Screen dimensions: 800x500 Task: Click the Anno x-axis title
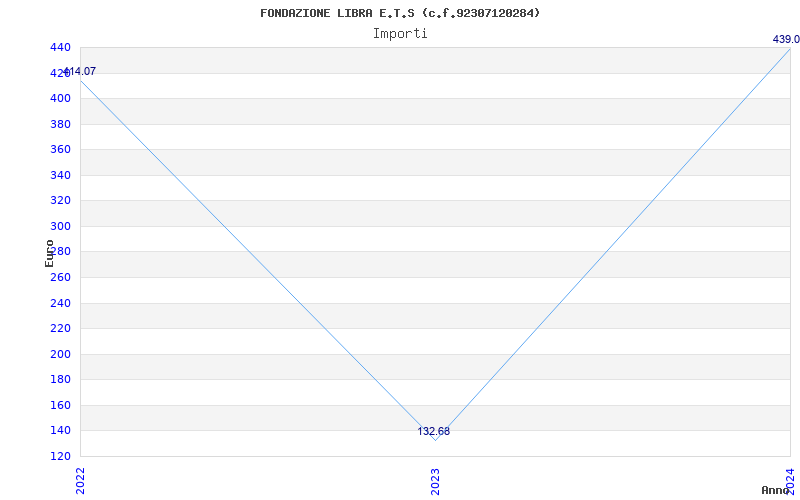pyautogui.click(x=775, y=490)
